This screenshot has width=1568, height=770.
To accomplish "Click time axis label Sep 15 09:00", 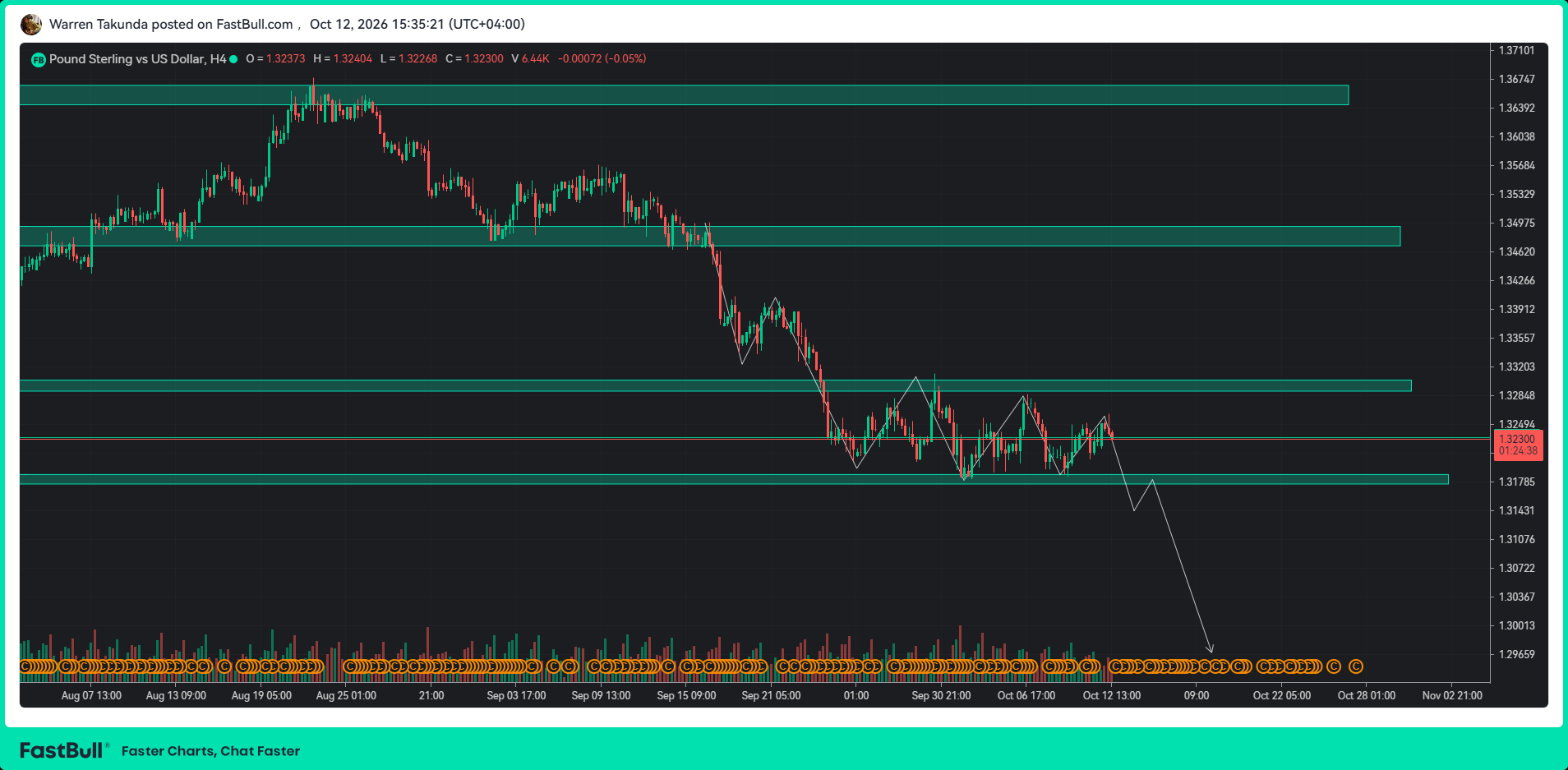I will coord(686,696).
